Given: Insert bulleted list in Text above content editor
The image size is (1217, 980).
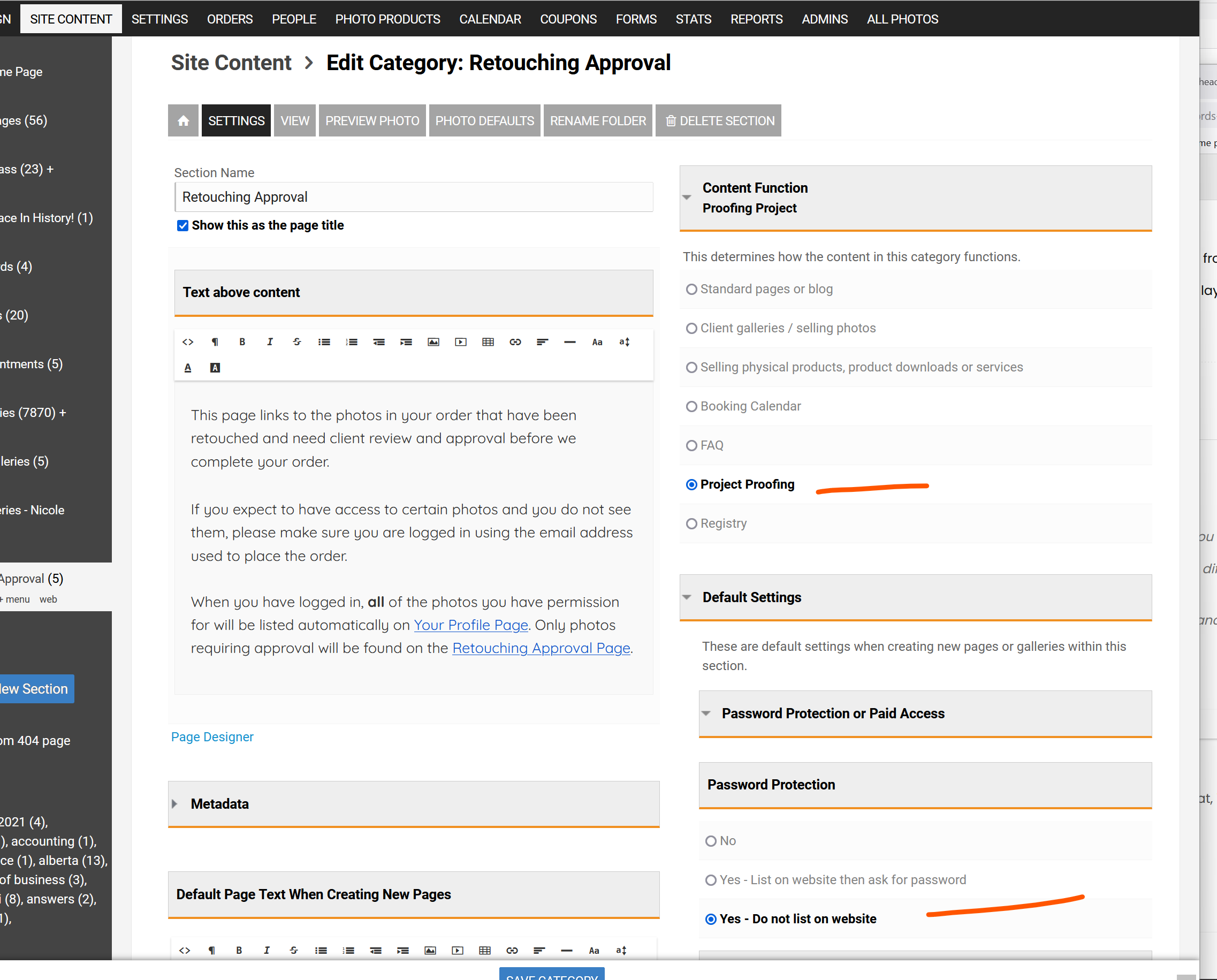Looking at the screenshot, I should [x=324, y=342].
